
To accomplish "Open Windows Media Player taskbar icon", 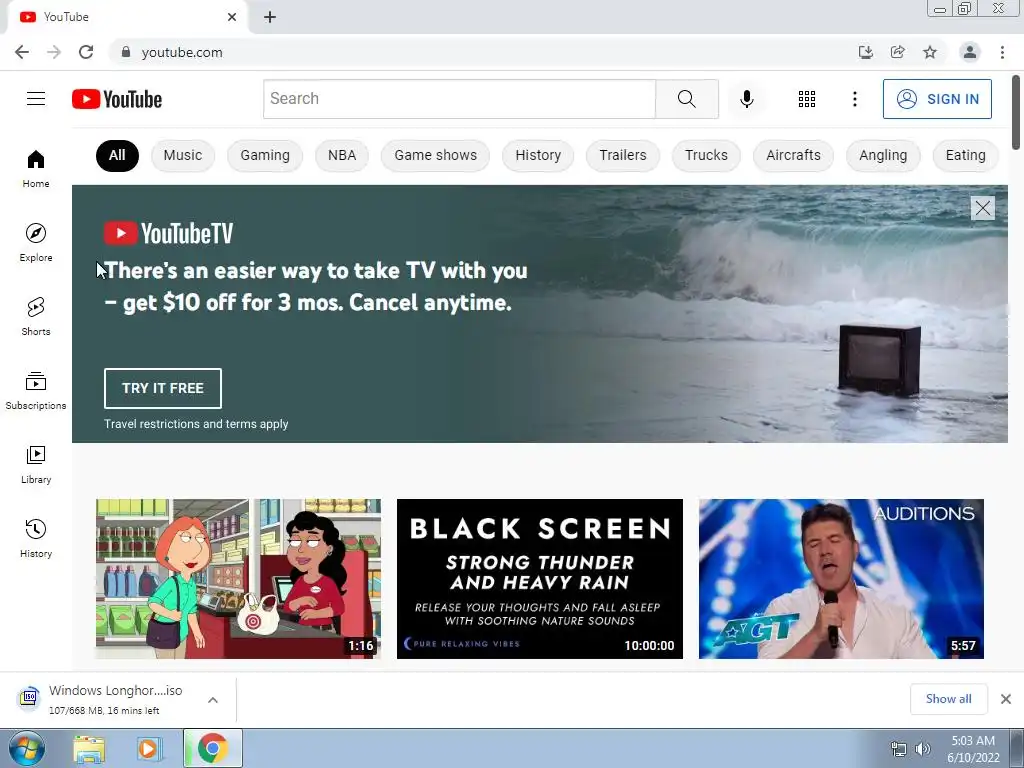I will (x=149, y=749).
